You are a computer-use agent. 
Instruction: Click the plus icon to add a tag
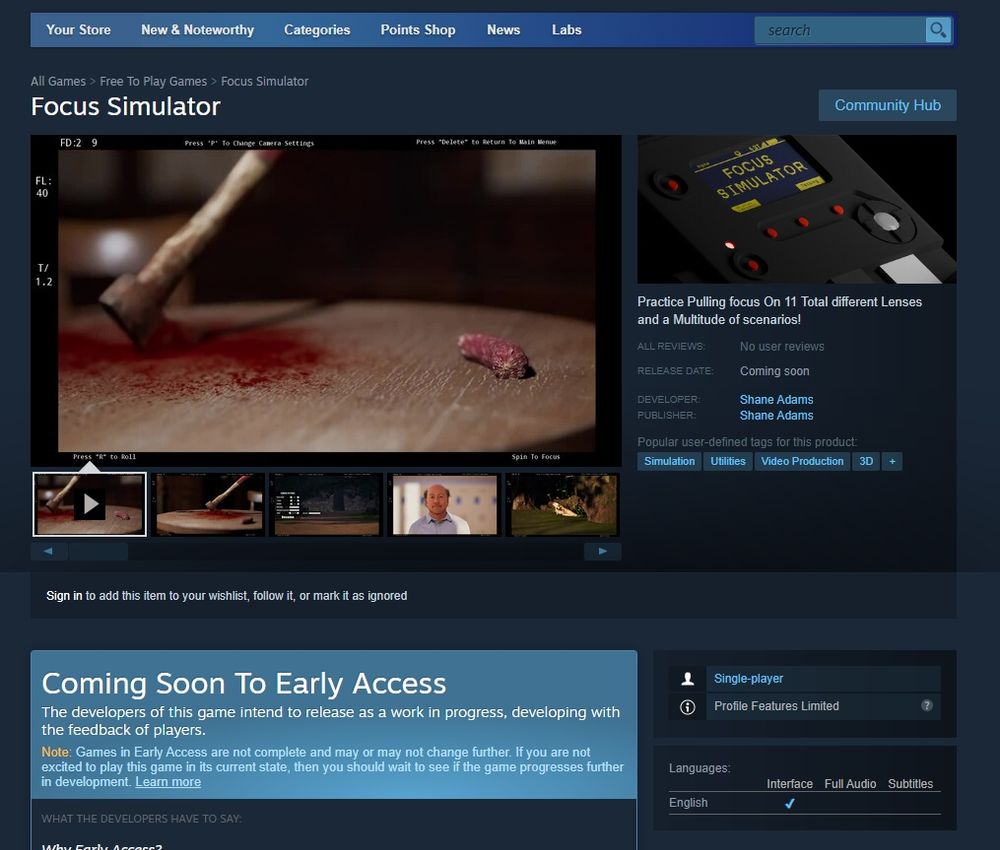click(892, 461)
